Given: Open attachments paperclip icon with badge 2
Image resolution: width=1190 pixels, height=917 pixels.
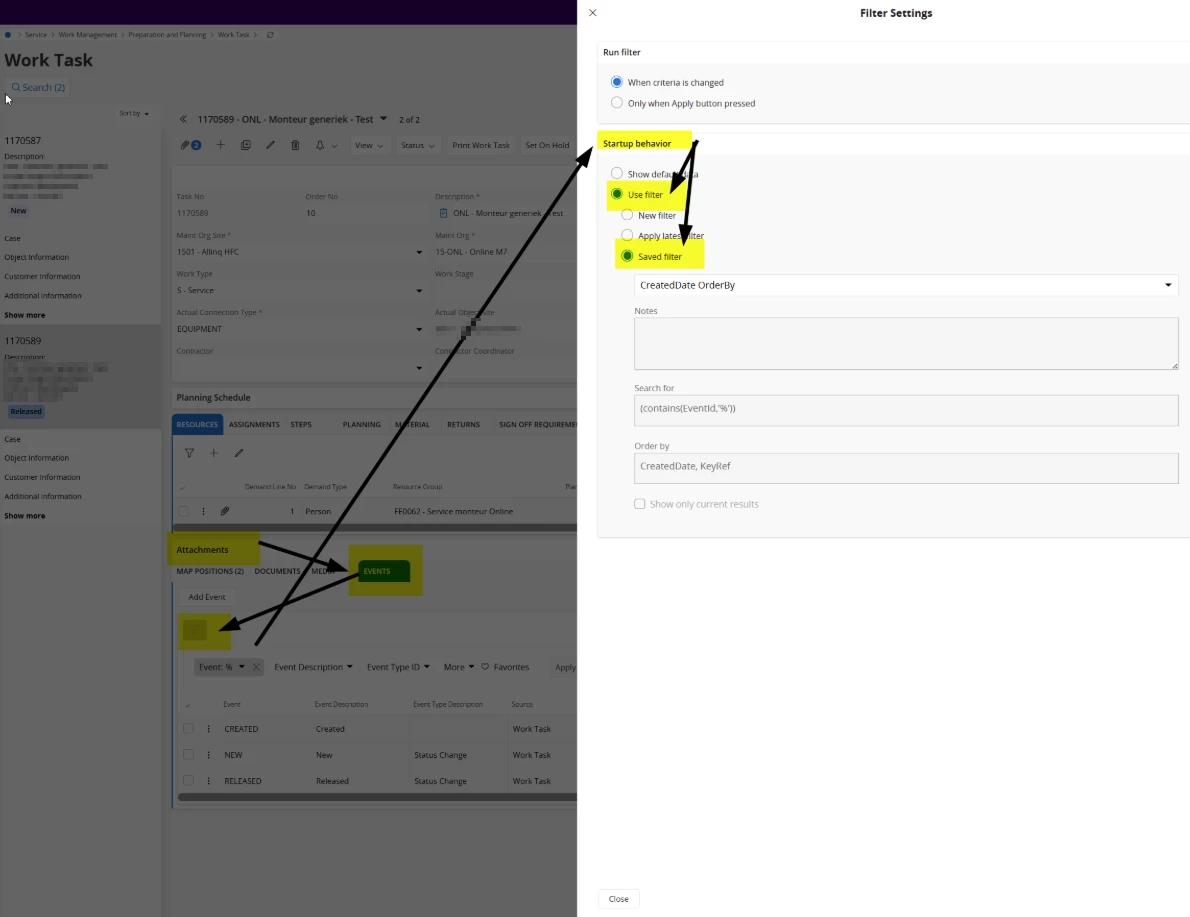Looking at the screenshot, I should tap(190, 145).
